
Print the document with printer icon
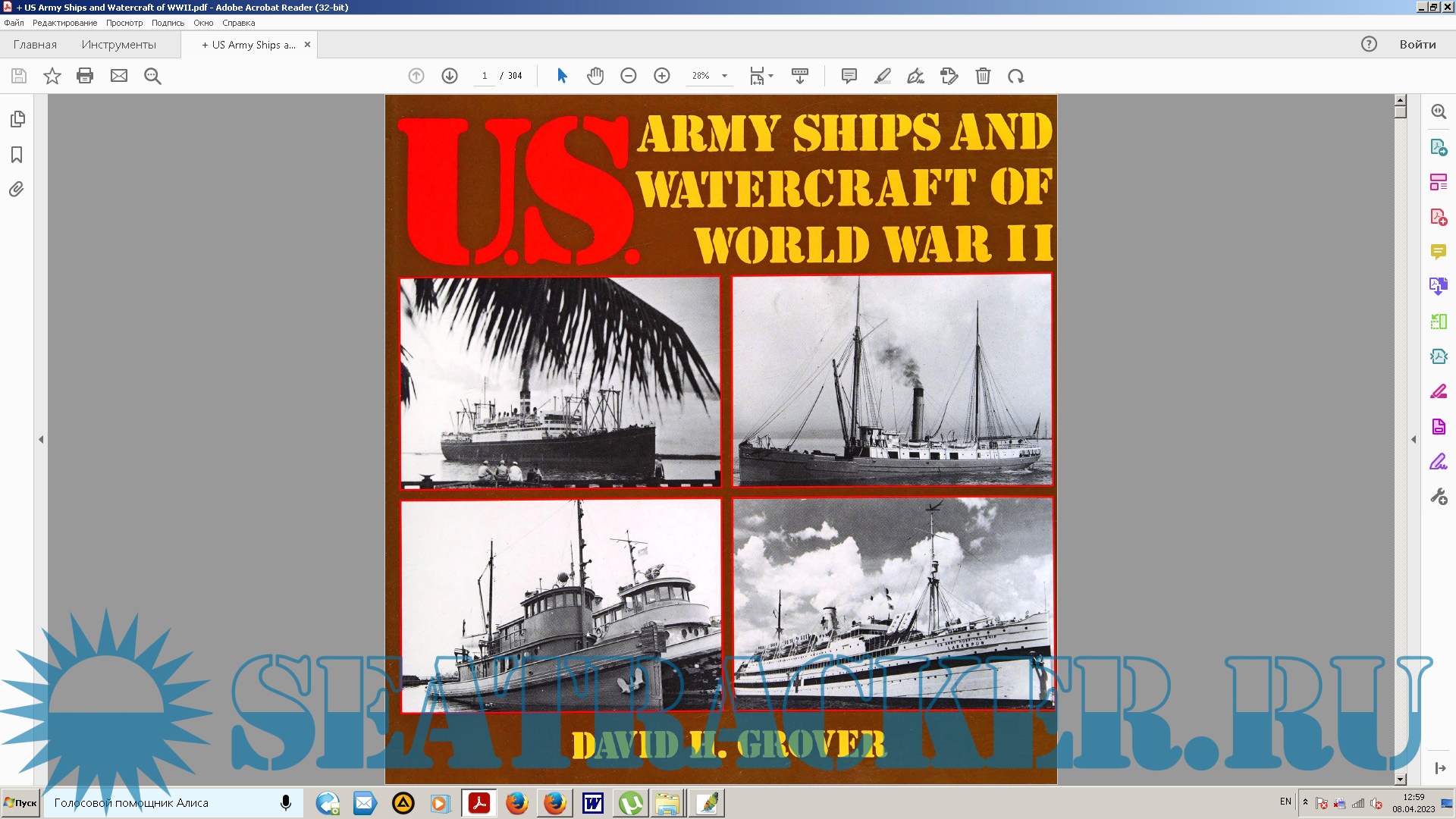pyautogui.click(x=85, y=76)
